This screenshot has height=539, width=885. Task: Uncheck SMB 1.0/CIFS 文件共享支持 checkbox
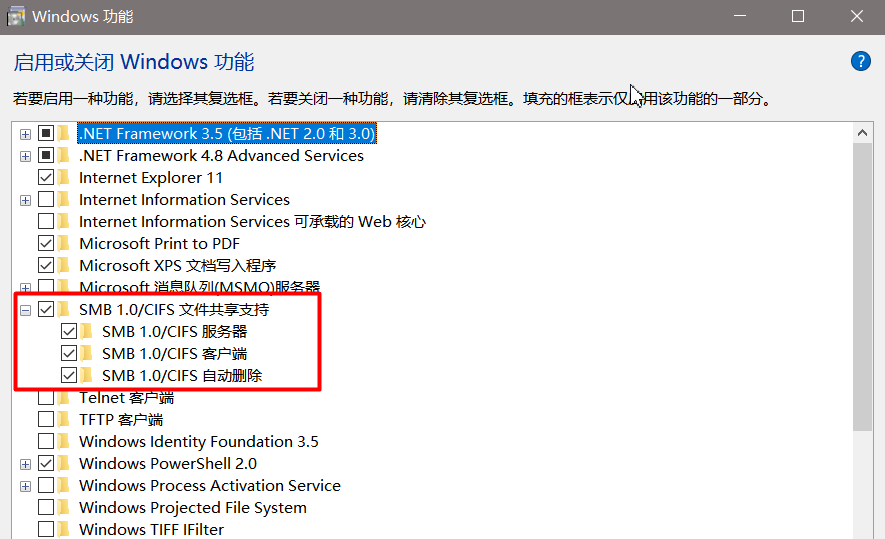pyautogui.click(x=46, y=310)
